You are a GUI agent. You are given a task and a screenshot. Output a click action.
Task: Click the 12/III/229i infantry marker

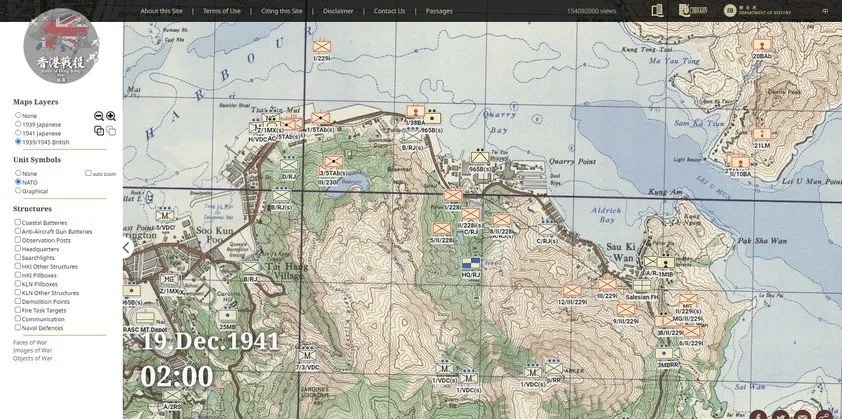[x=572, y=291]
